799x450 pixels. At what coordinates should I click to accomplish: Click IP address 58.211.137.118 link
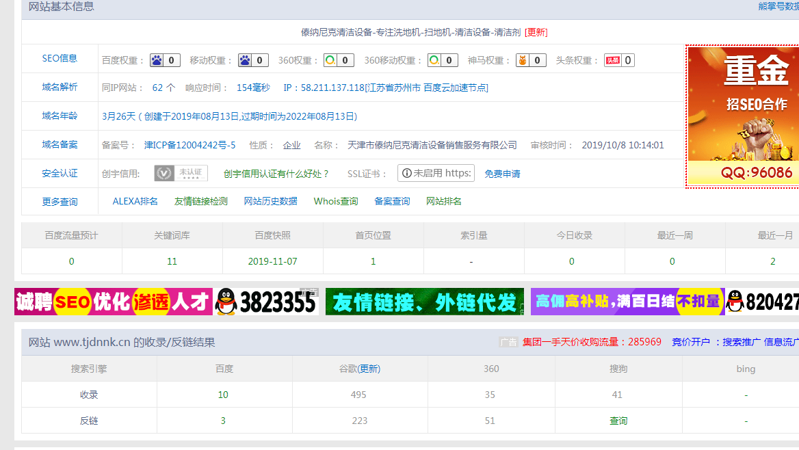point(386,88)
